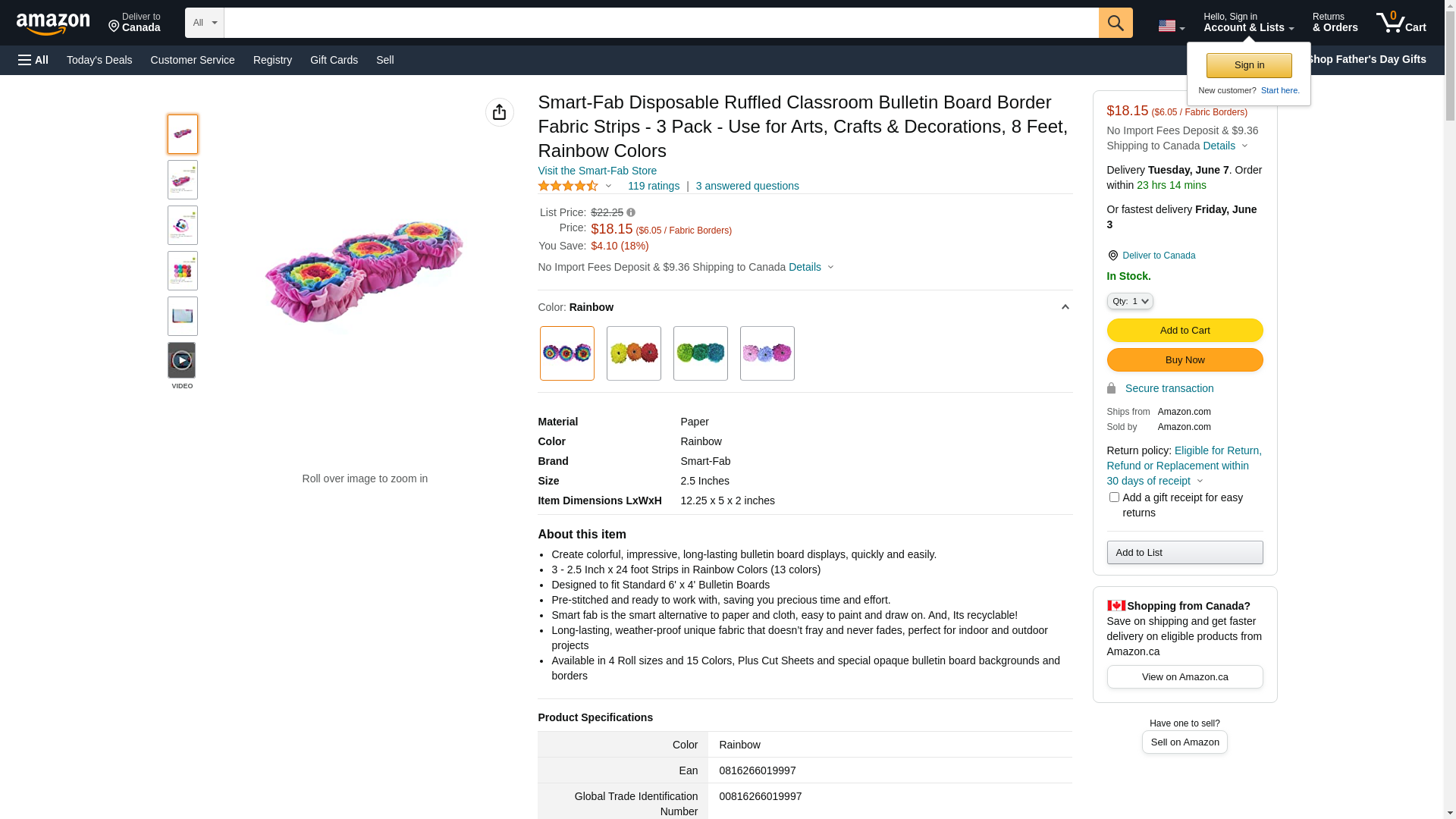Click the Add to Cart button
This screenshot has height=819, width=1456.
(1184, 331)
